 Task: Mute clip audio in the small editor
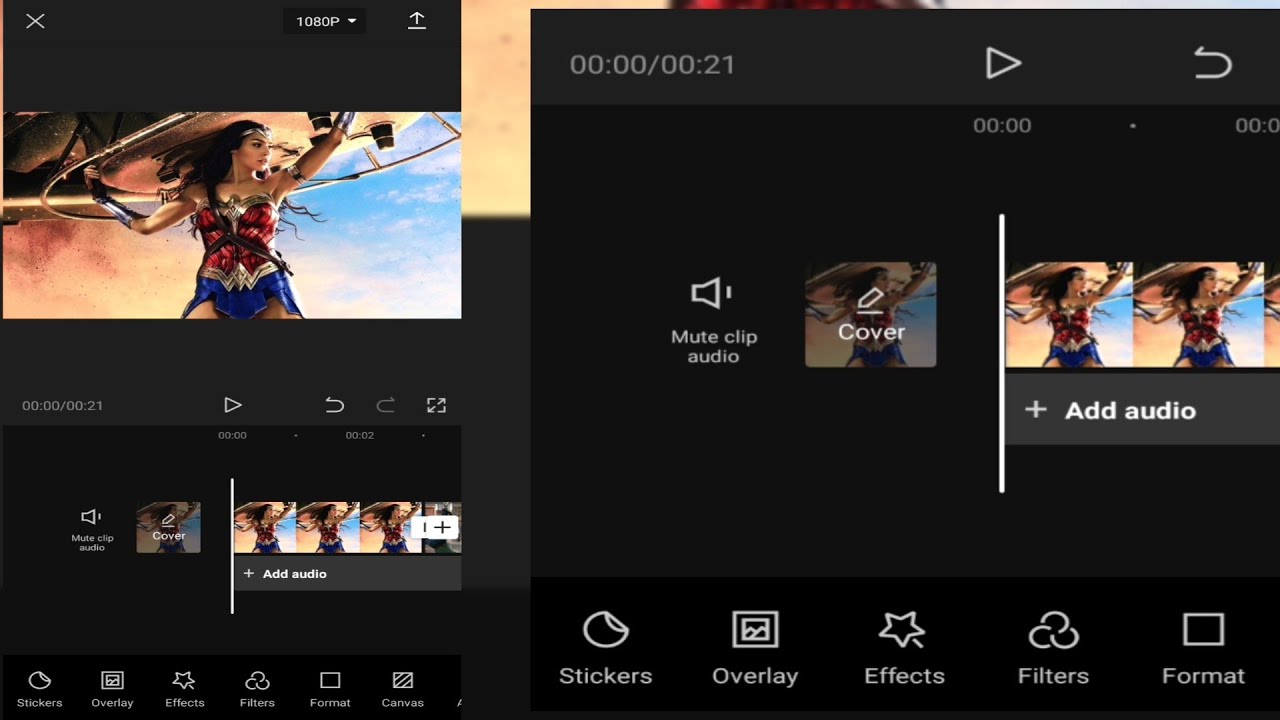92,528
